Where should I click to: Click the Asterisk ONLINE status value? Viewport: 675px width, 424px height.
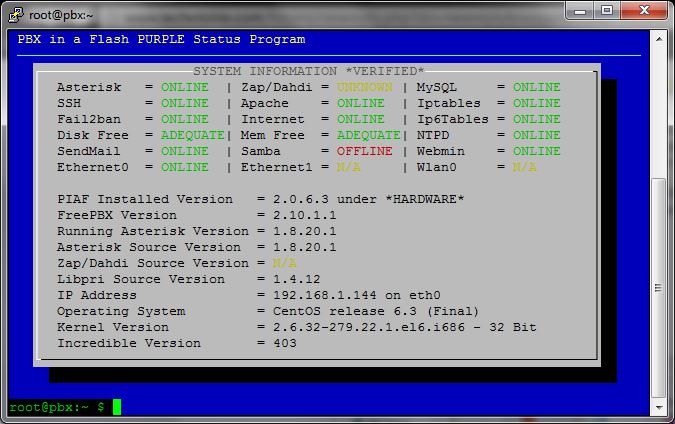(x=185, y=87)
